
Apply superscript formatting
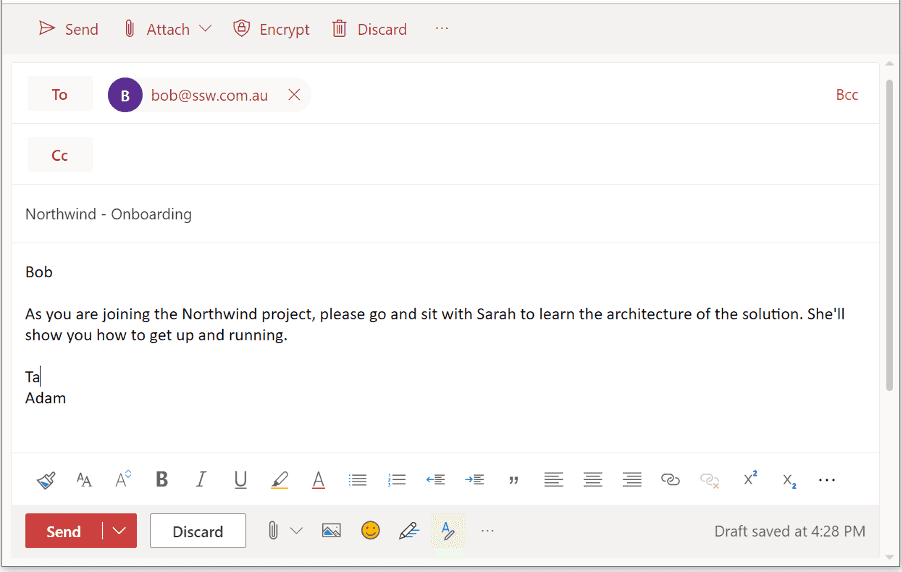click(x=750, y=480)
